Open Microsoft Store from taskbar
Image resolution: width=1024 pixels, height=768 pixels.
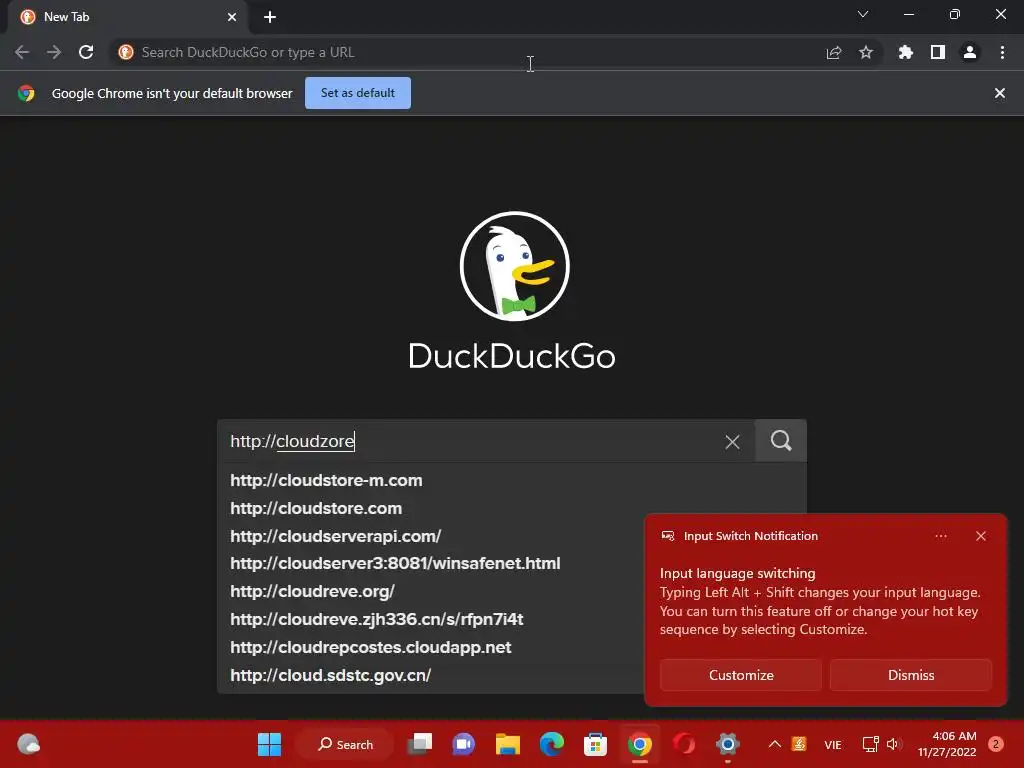coord(596,744)
